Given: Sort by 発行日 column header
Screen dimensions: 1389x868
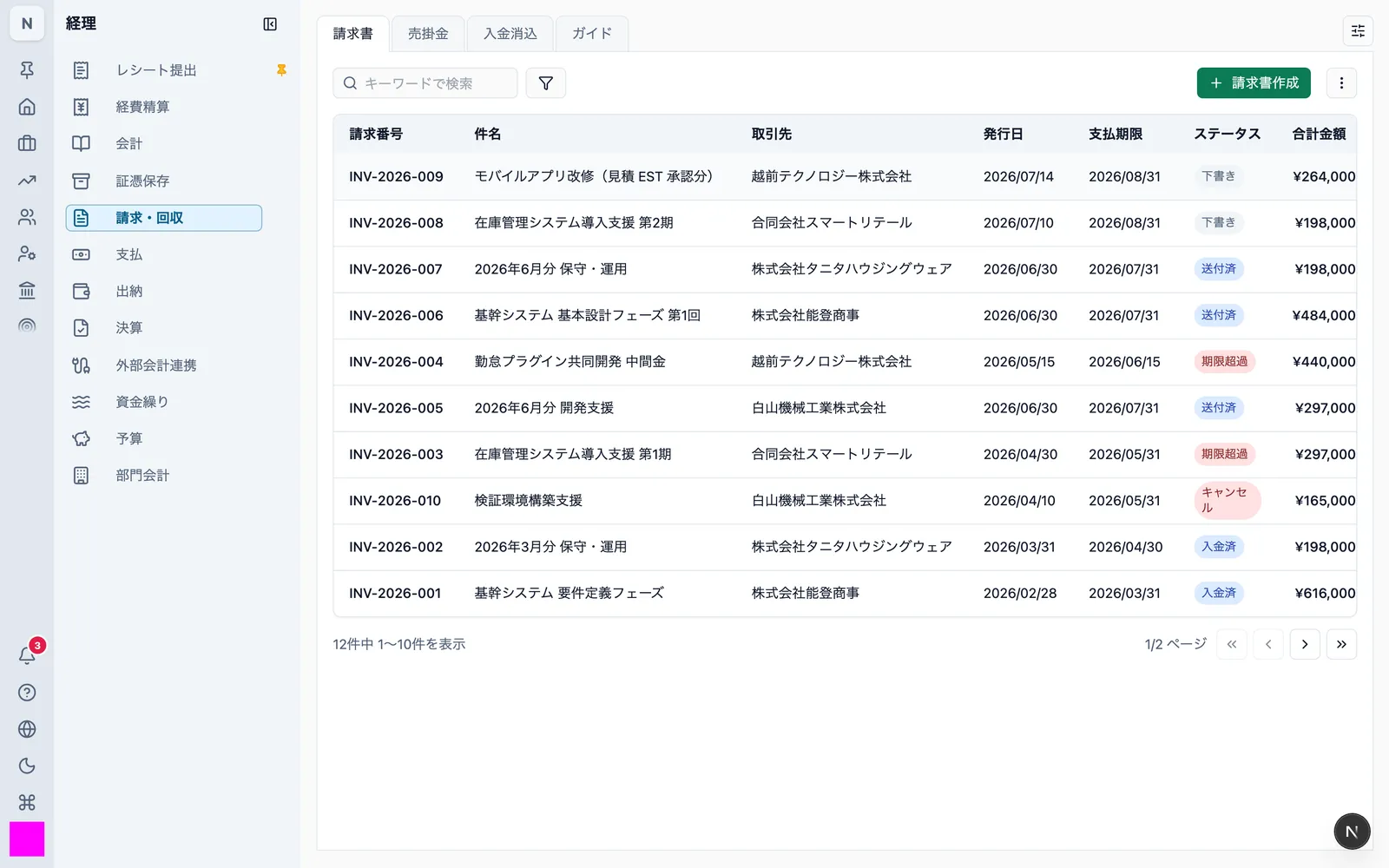Looking at the screenshot, I should click(1004, 135).
